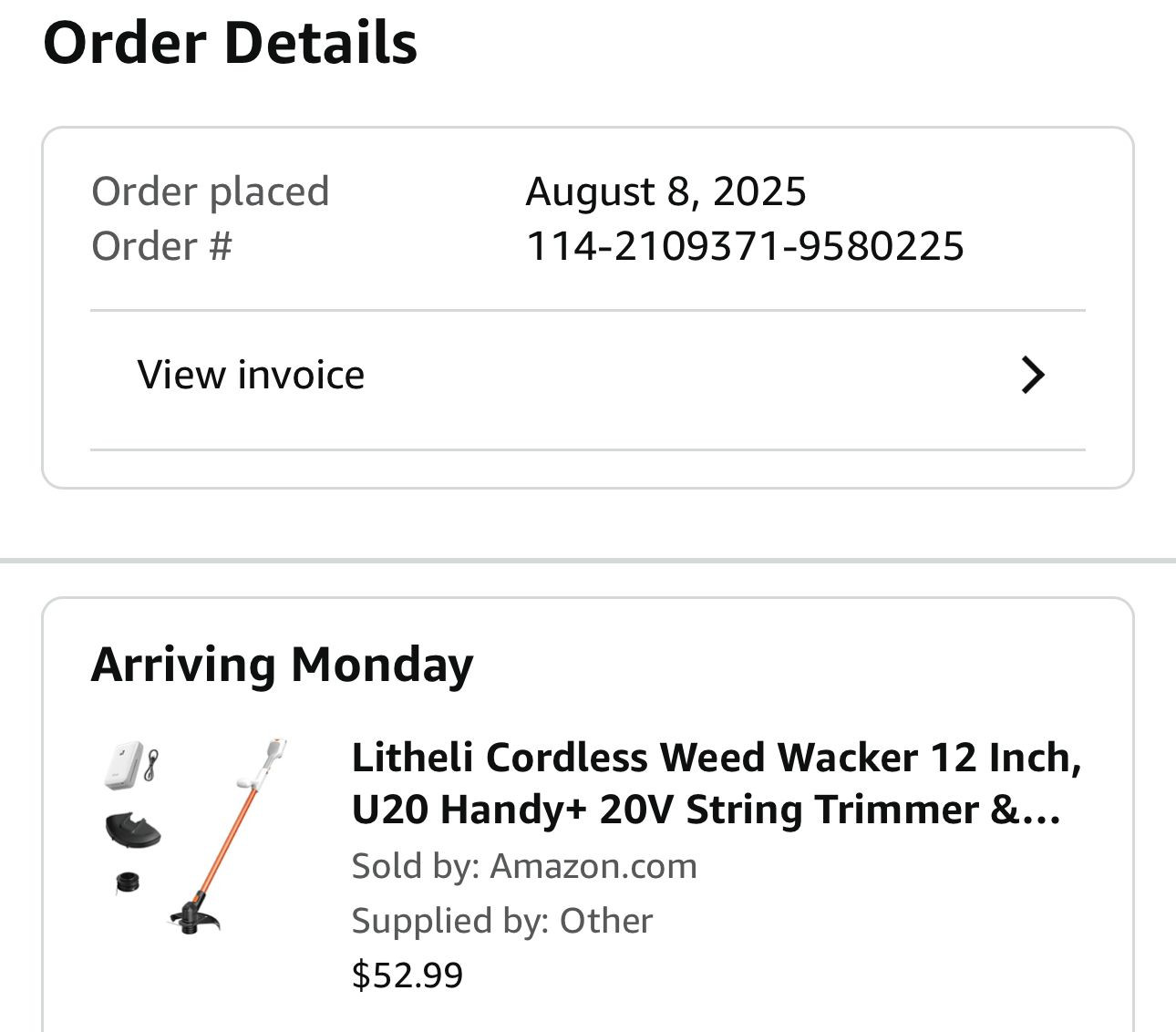Click the Sold by: Amazon.com text

tap(524, 866)
